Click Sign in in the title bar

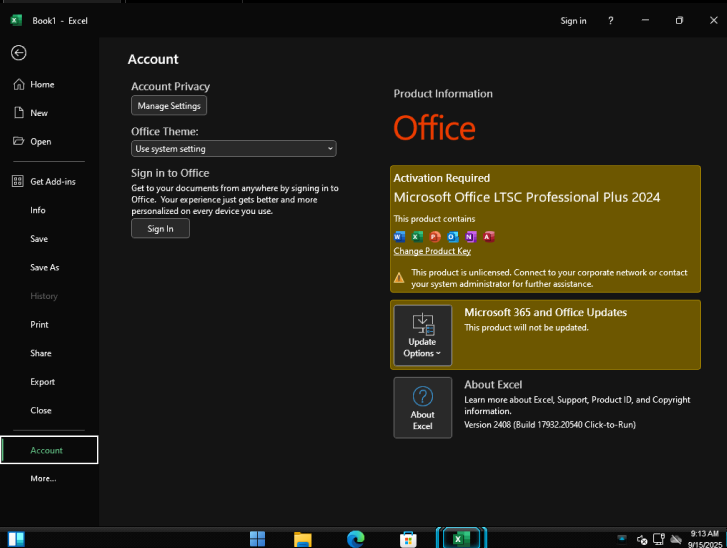[x=573, y=21]
